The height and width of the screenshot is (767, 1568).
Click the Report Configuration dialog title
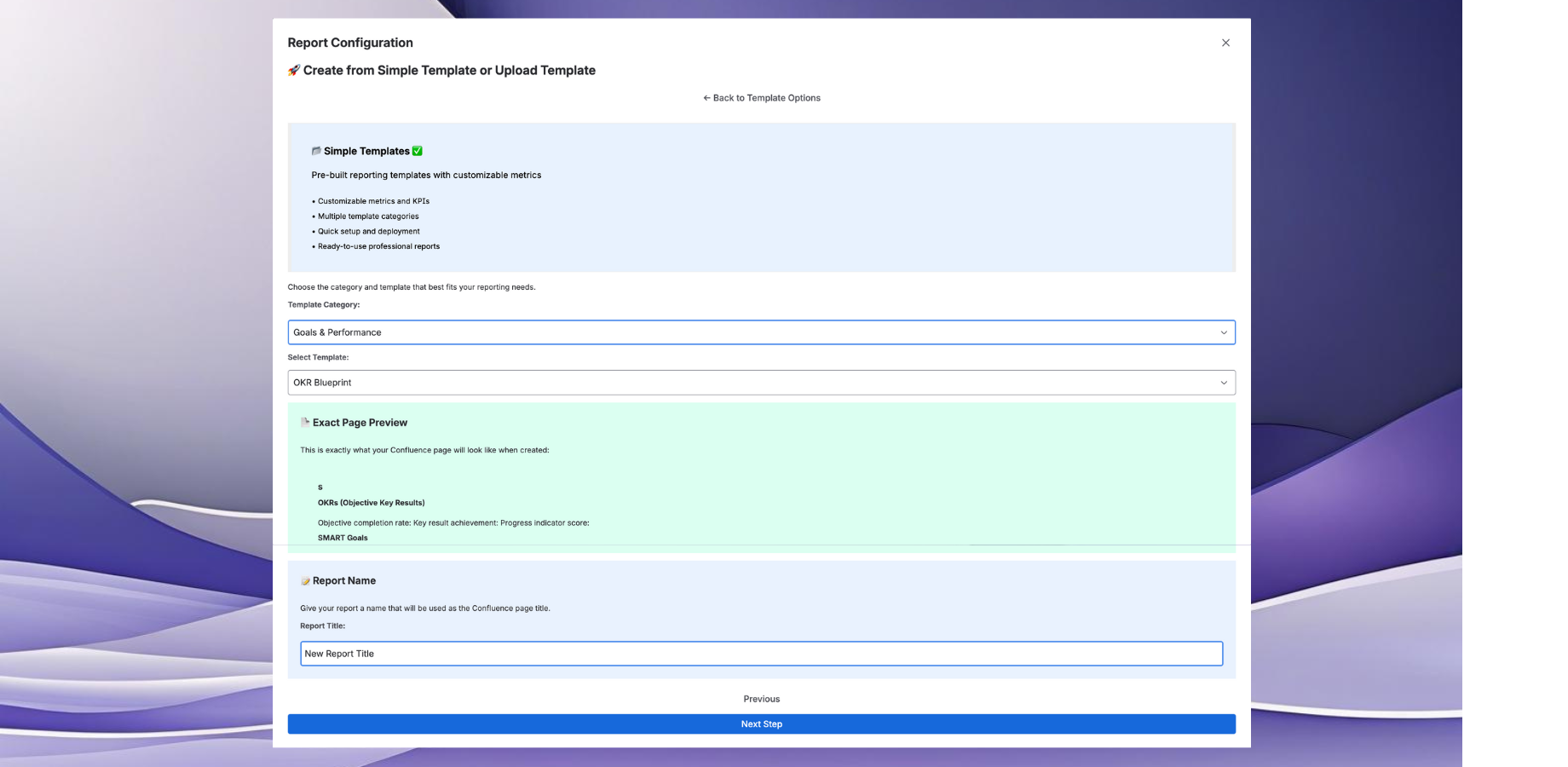click(350, 43)
